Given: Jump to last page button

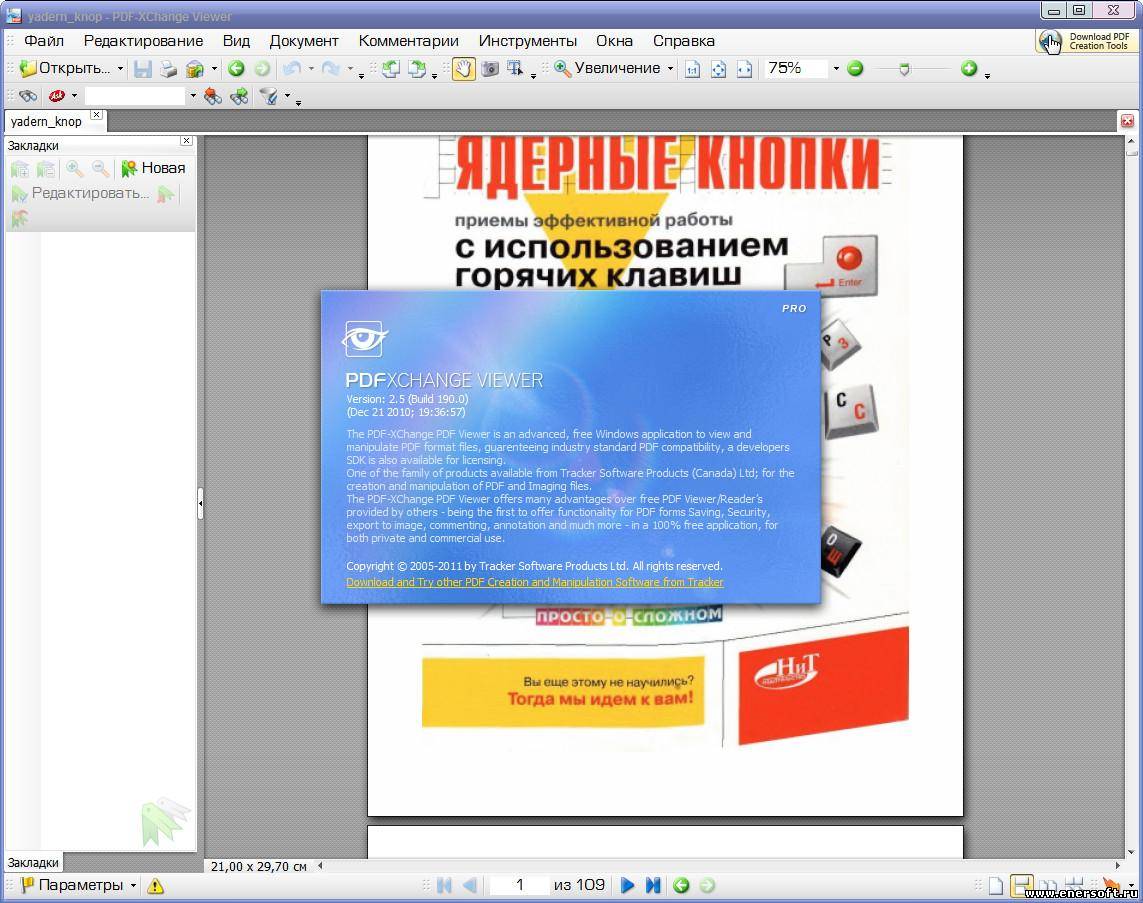Looking at the screenshot, I should [653, 885].
